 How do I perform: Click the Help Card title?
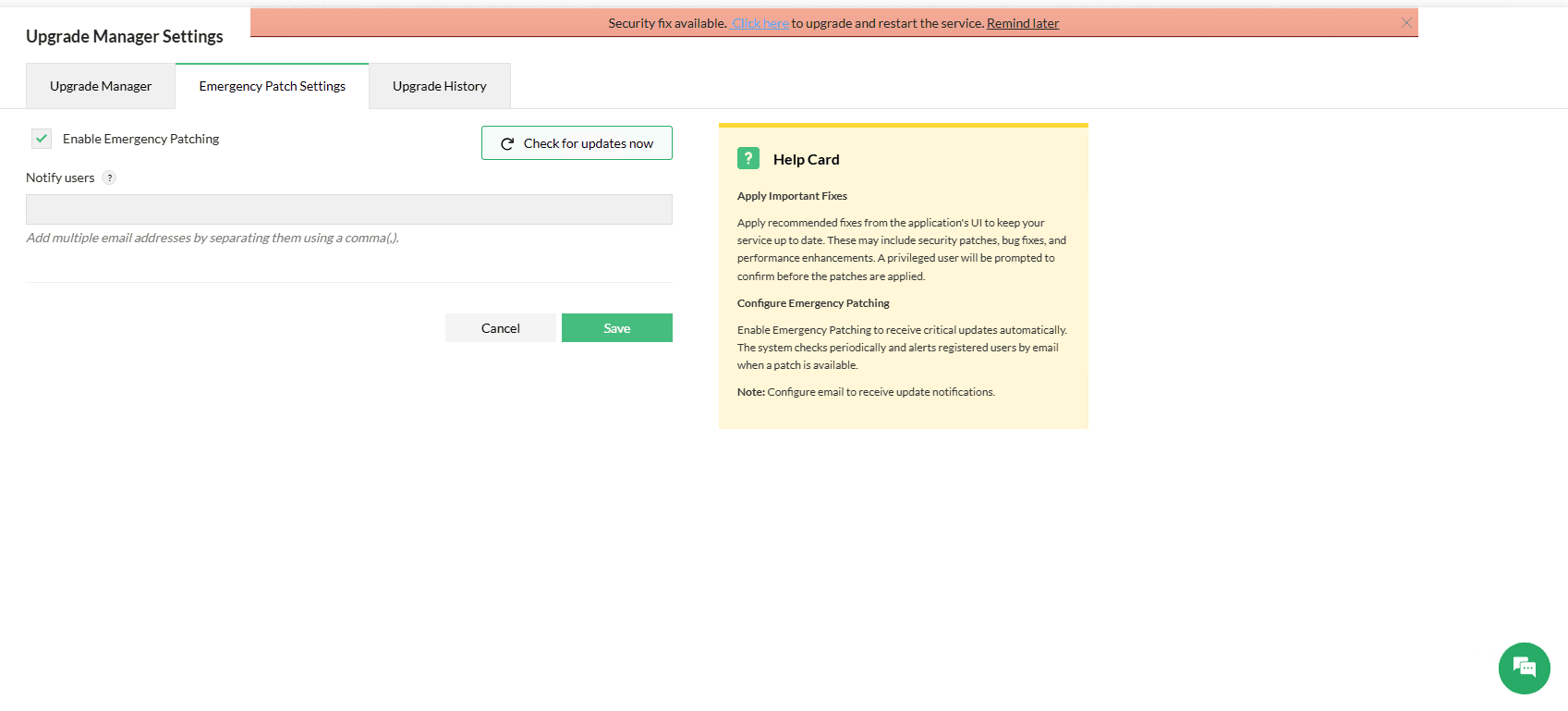click(x=807, y=159)
